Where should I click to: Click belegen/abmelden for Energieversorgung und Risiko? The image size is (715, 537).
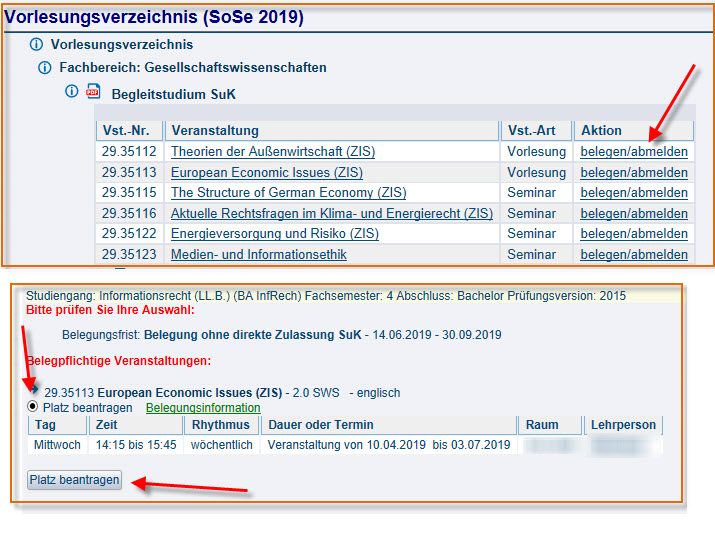click(x=634, y=233)
